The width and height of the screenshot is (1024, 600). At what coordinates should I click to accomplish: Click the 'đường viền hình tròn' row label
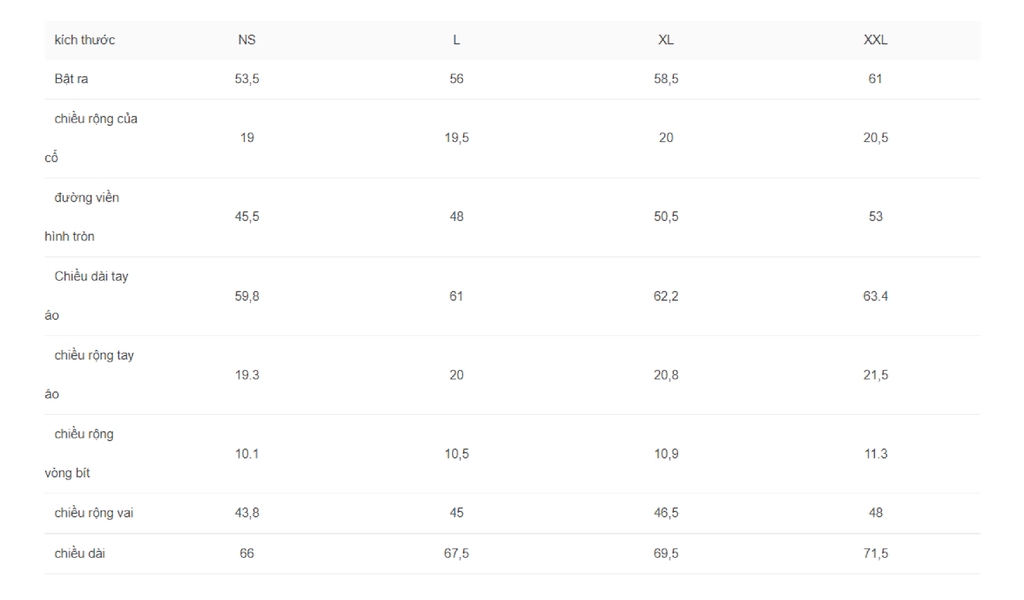pyautogui.click(x=82, y=217)
